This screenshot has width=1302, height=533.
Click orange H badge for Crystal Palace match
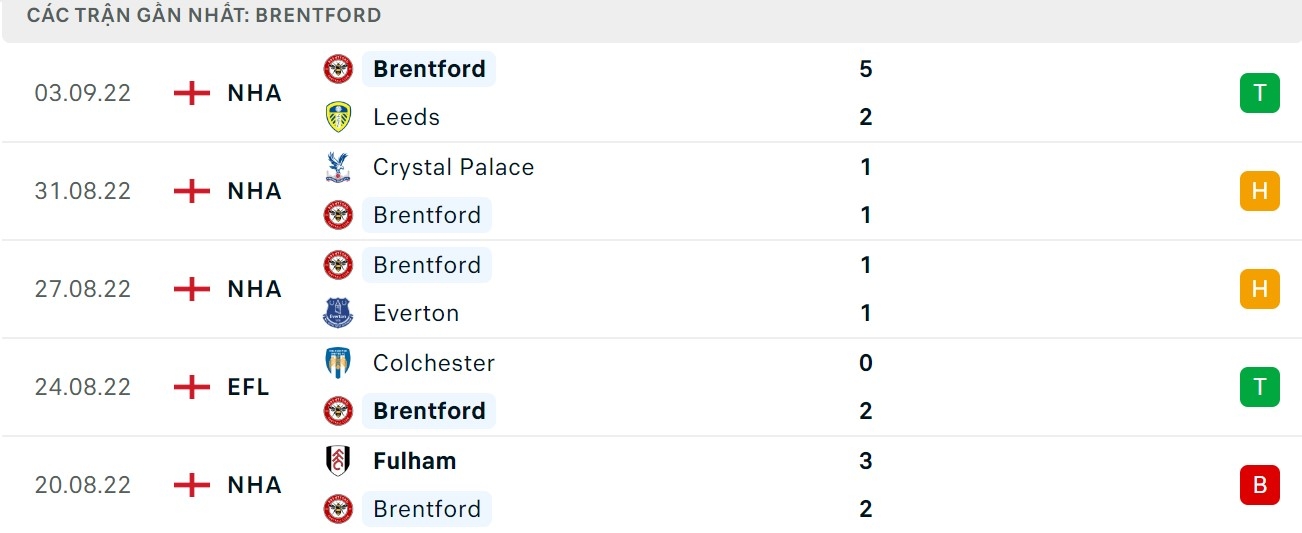click(1259, 191)
